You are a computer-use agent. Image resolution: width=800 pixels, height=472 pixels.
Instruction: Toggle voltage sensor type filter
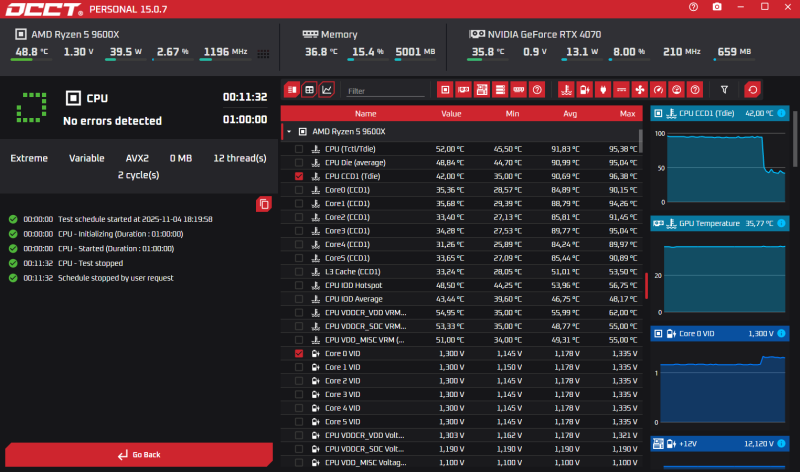[x=584, y=90]
